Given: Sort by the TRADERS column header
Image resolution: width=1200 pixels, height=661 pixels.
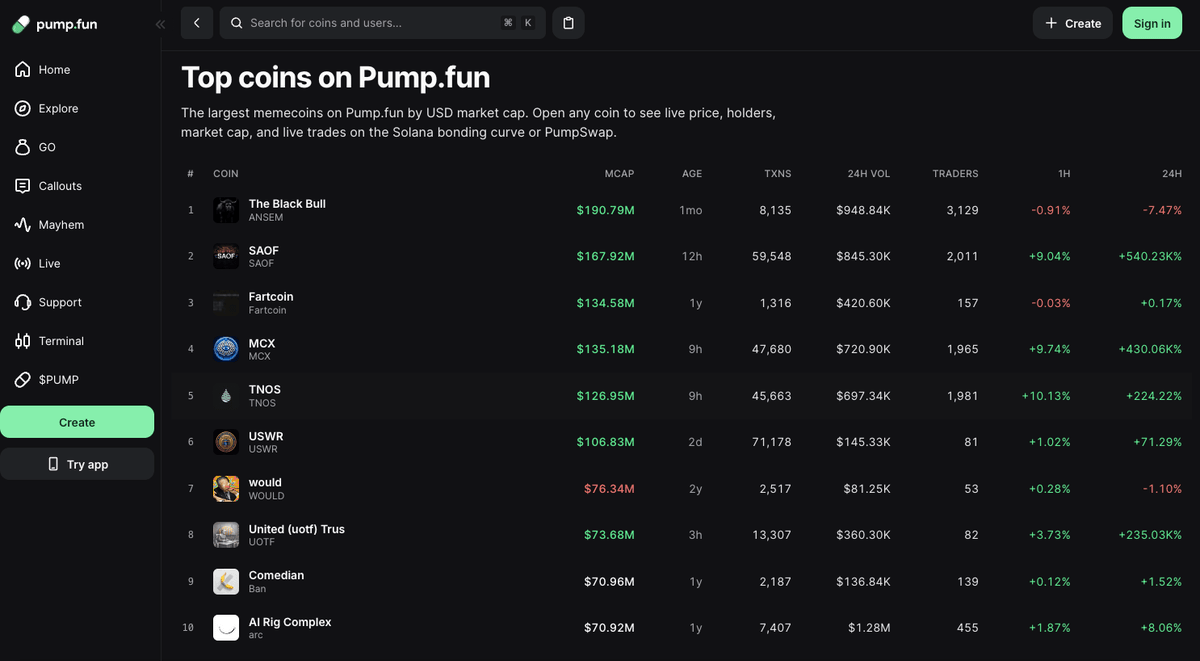Looking at the screenshot, I should [x=955, y=174].
